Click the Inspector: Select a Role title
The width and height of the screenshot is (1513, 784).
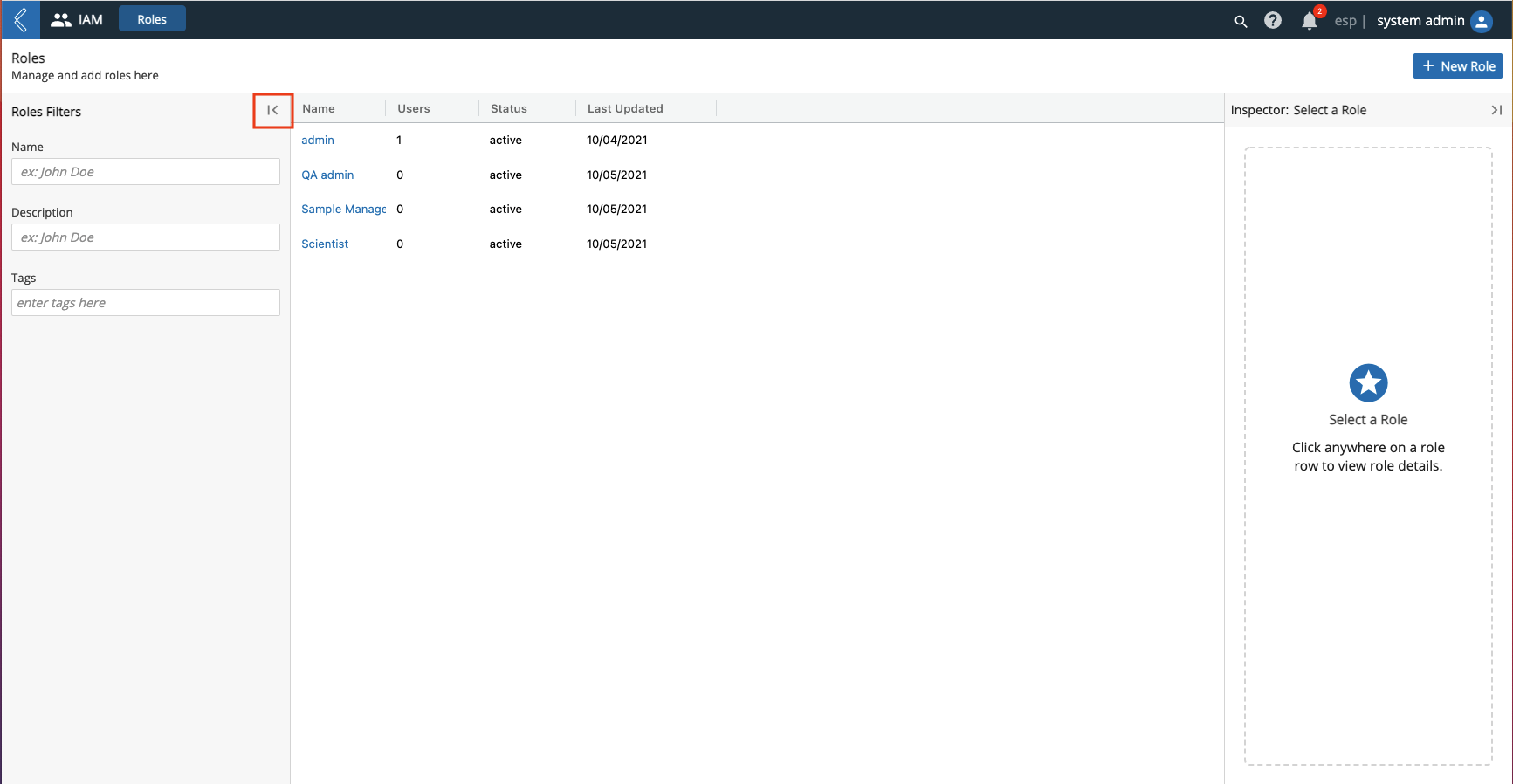1298,110
